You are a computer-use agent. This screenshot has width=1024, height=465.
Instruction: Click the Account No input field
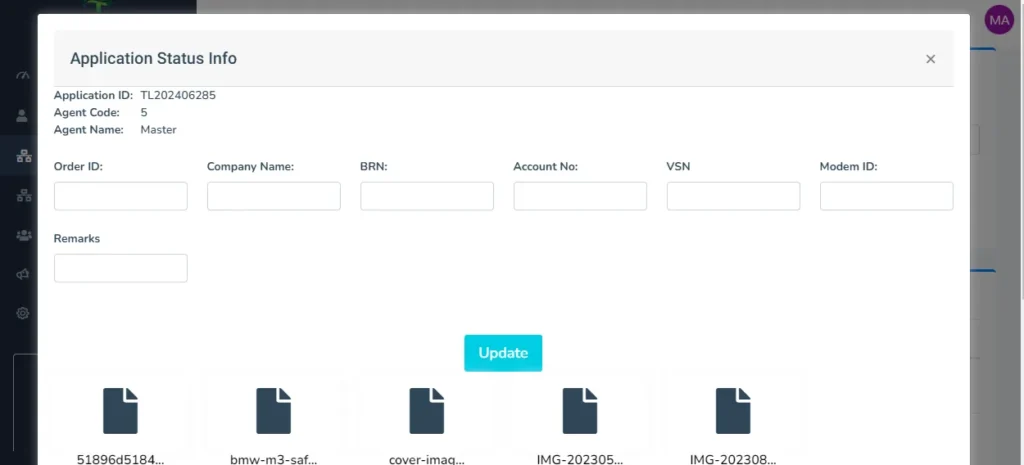pos(580,196)
